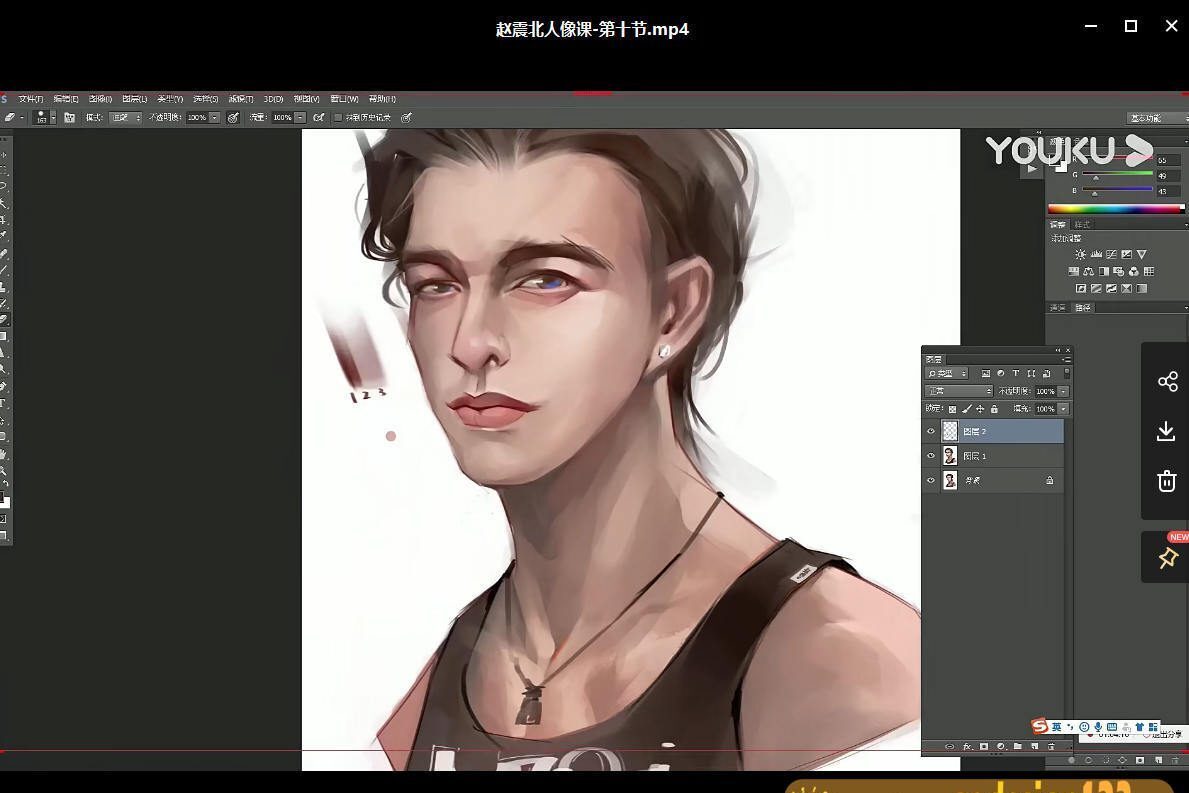Enable the 抹到历史记录 checkbox
The width and height of the screenshot is (1189, 793).
tap(338, 118)
